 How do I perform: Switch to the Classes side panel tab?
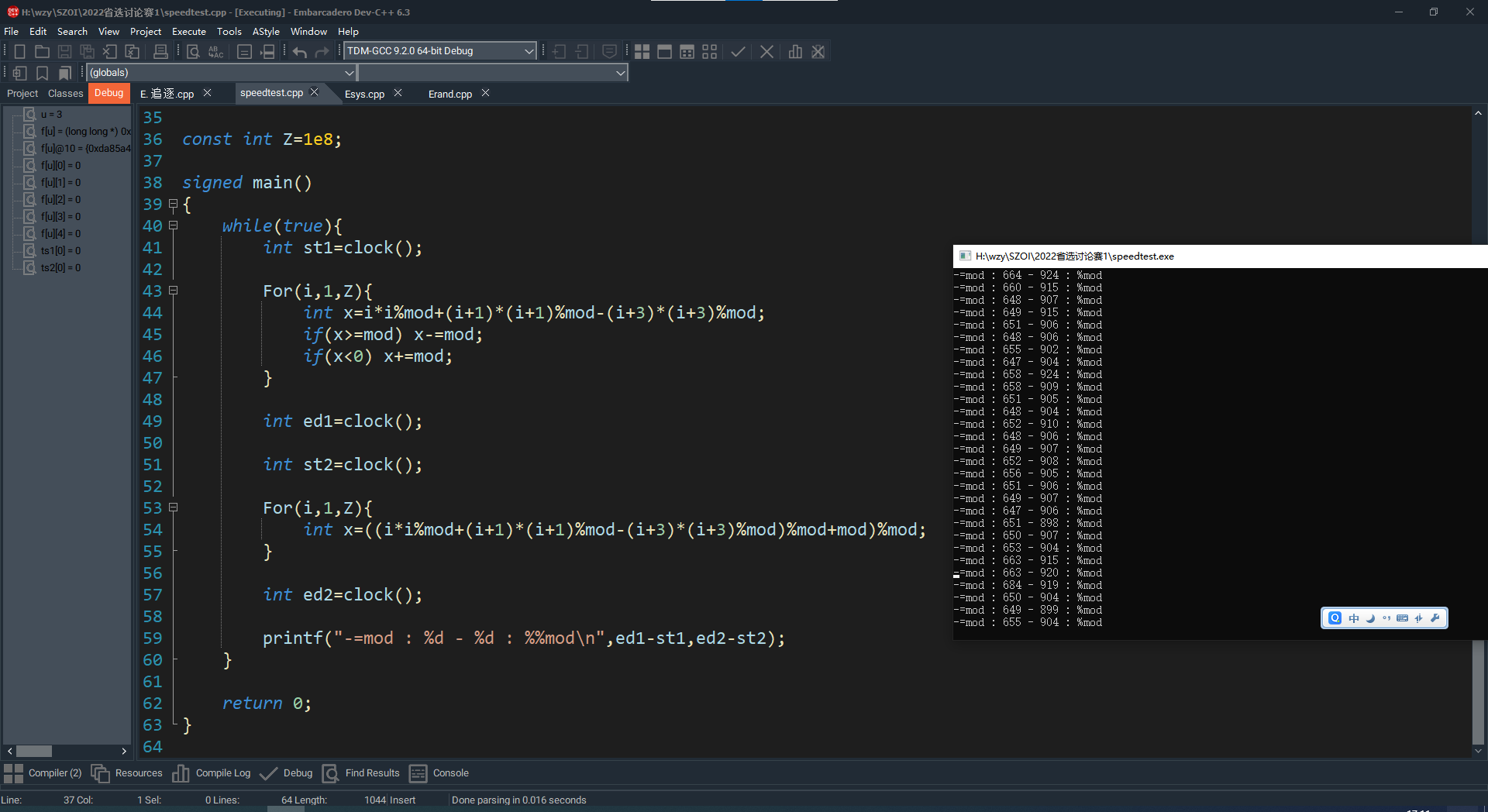tap(65, 94)
